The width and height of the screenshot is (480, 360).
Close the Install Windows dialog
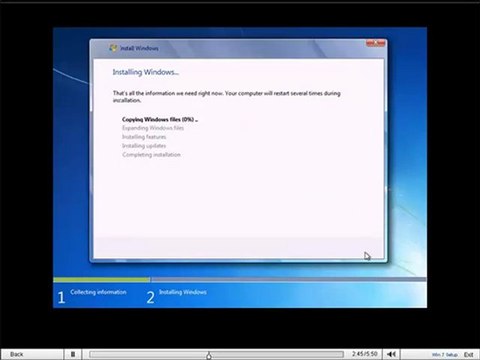click(x=375, y=43)
